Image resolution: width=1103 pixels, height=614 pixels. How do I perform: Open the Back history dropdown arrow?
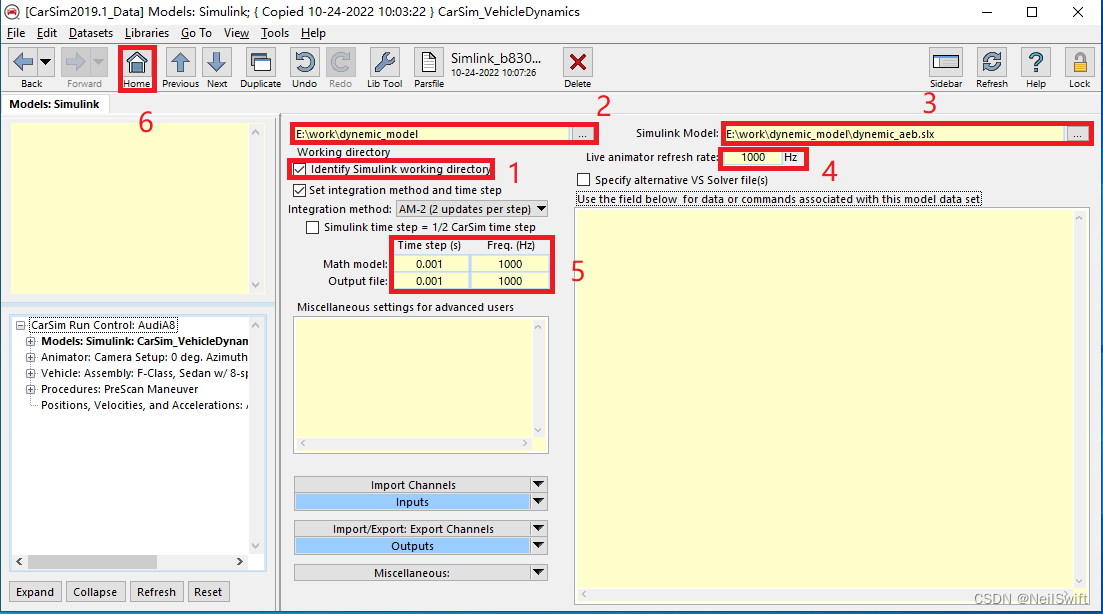pyautogui.click(x=45, y=63)
